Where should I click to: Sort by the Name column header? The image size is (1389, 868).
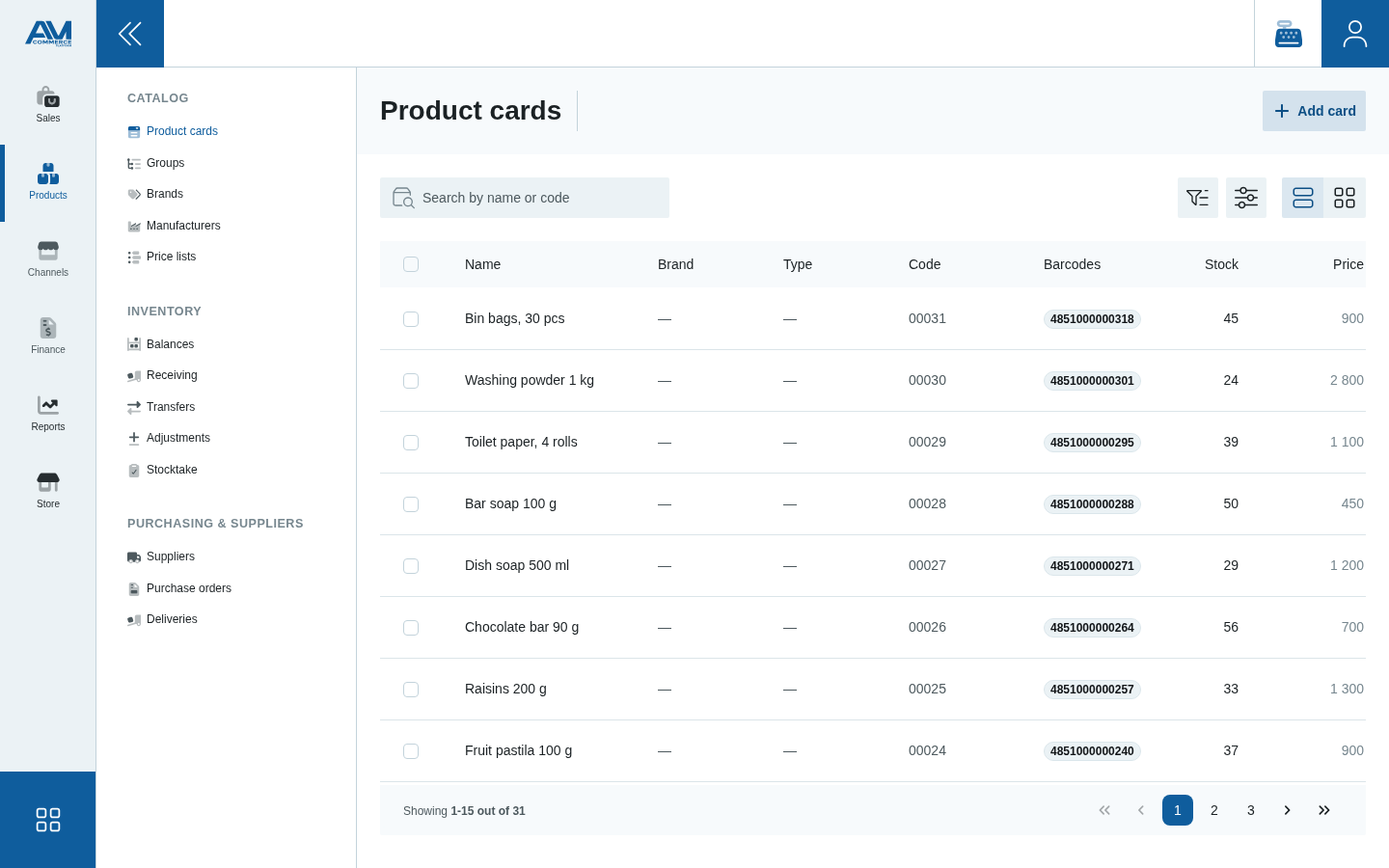482,264
